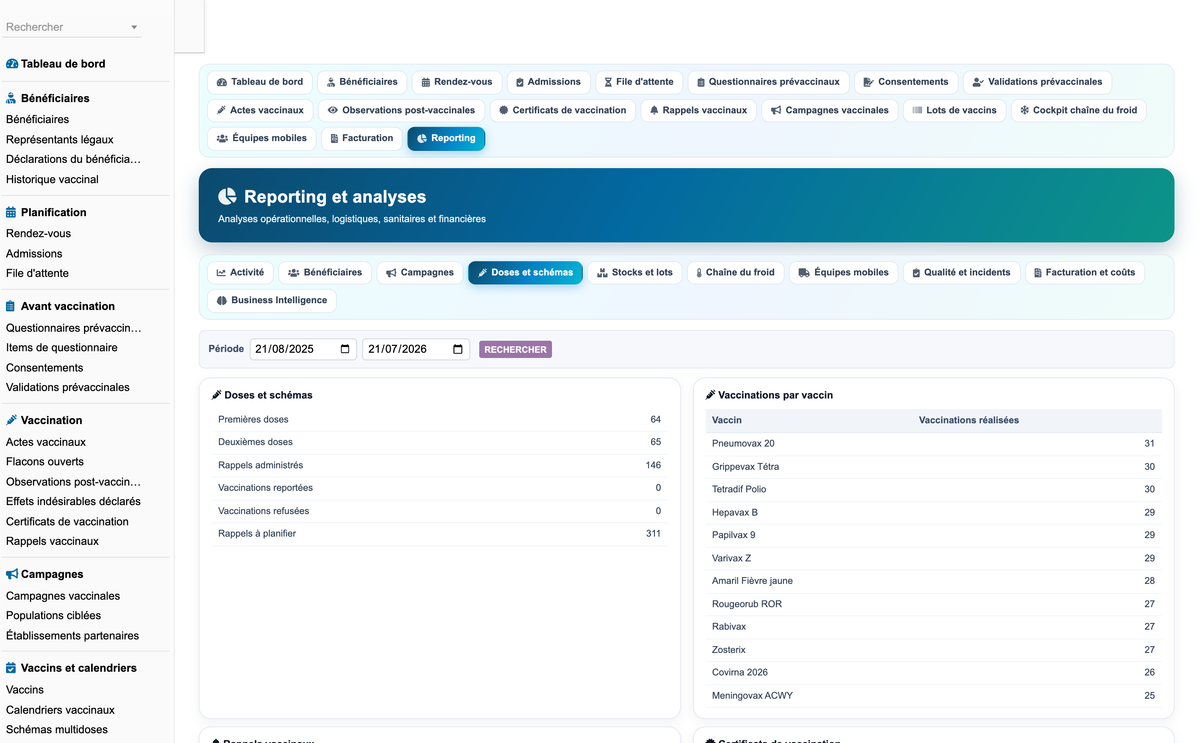Click the barcode icon on Lots de vaccins

pyautogui.click(x=917, y=110)
